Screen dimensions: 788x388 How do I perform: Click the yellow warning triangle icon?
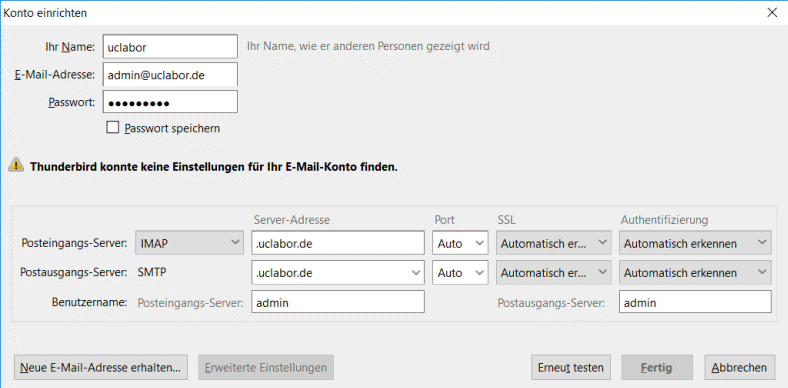coord(16,165)
